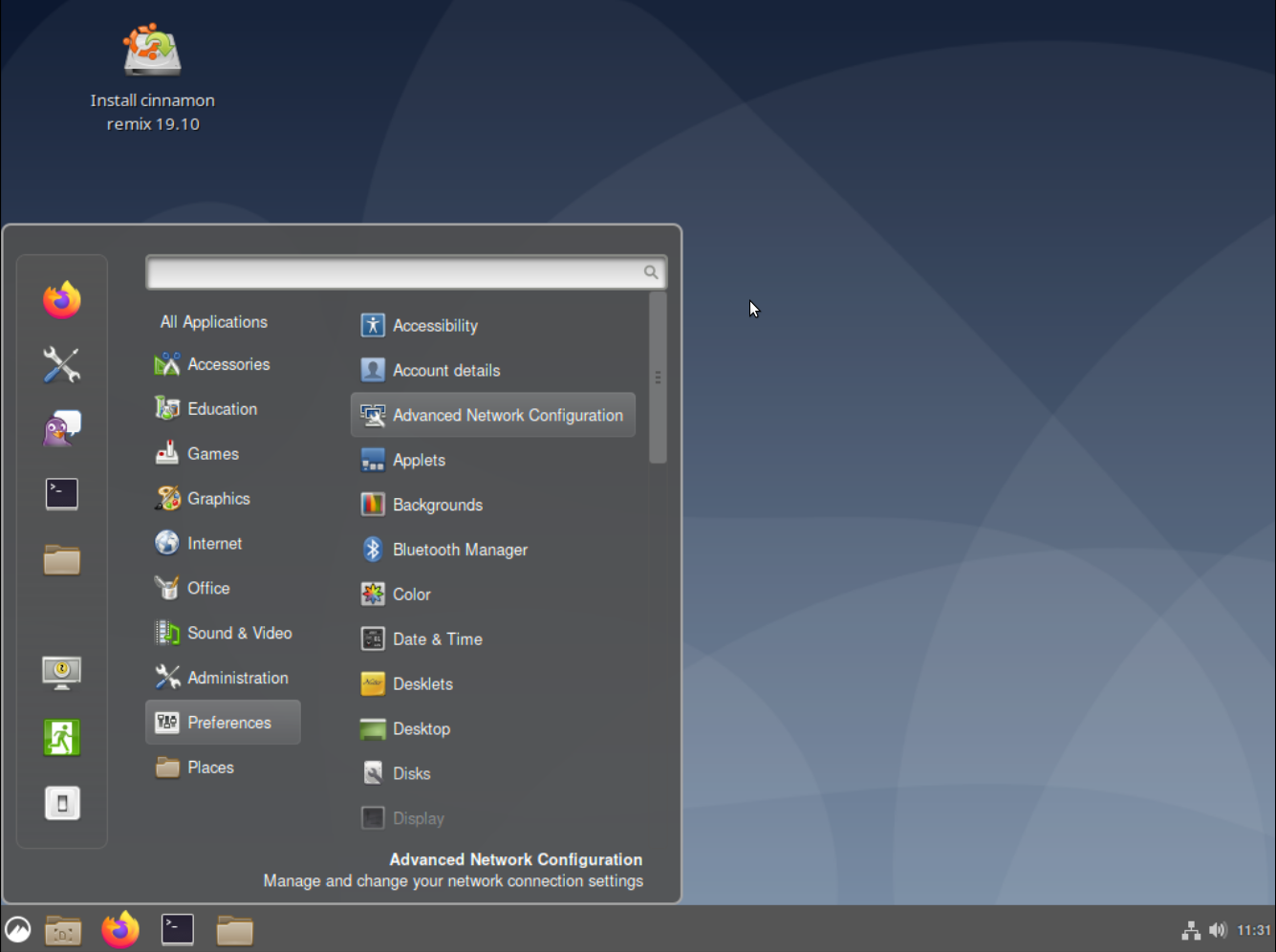The image size is (1276, 952).
Task: Open Backgrounds preferences
Action: tap(493, 505)
